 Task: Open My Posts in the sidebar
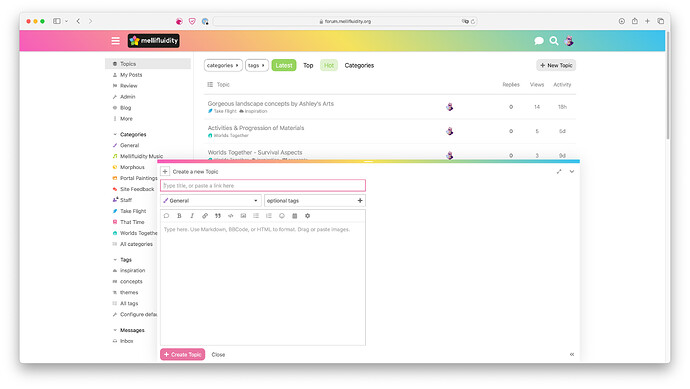131,75
